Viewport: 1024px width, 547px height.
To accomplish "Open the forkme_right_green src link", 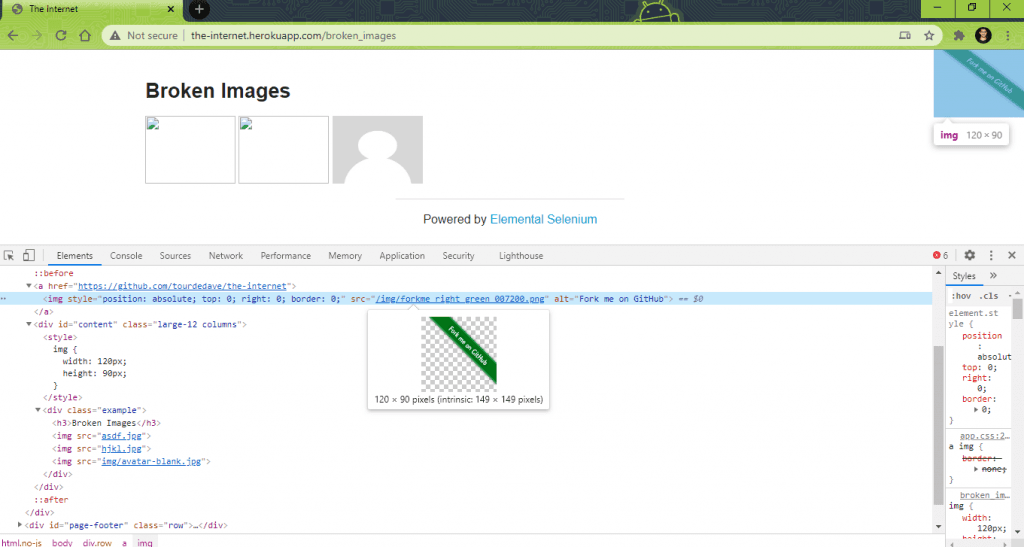I will pos(460,299).
